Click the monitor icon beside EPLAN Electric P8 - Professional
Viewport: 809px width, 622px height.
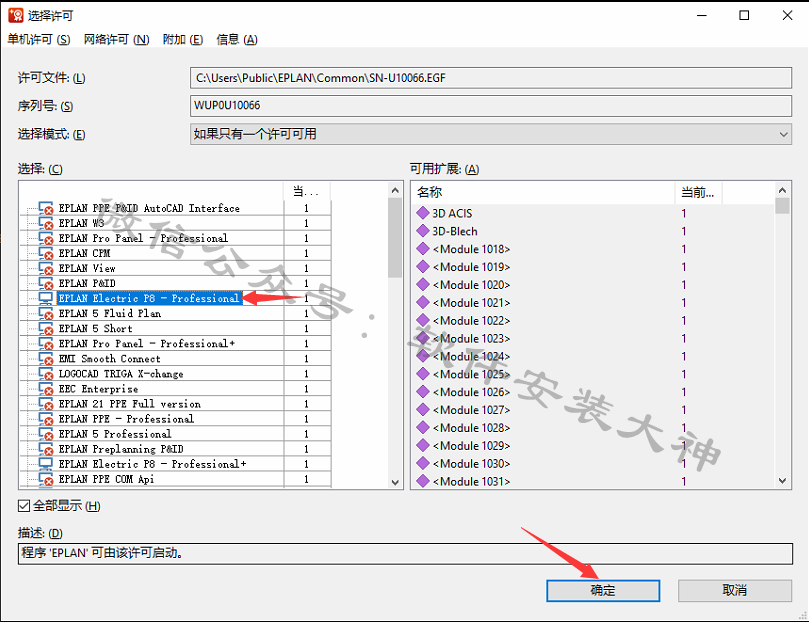pos(46,298)
